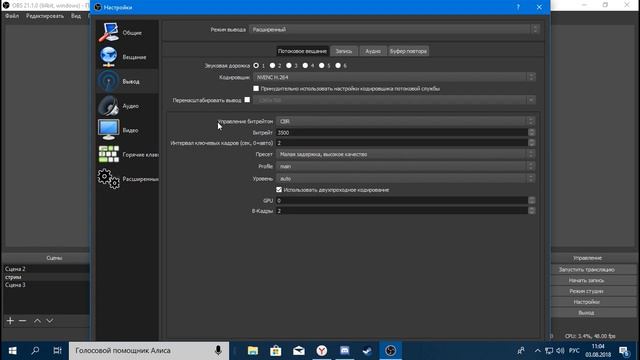Image resolution: width=640 pixels, height=360 pixels.
Task: Open the Горячие клавиши settings category
Action: 127,155
